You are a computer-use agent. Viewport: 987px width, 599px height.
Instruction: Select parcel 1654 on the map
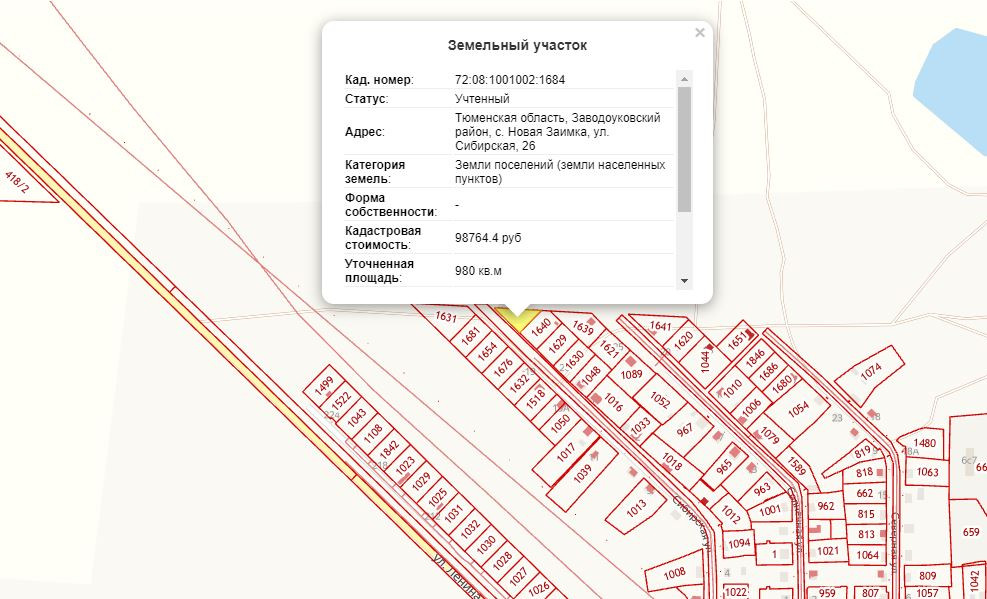(x=487, y=352)
